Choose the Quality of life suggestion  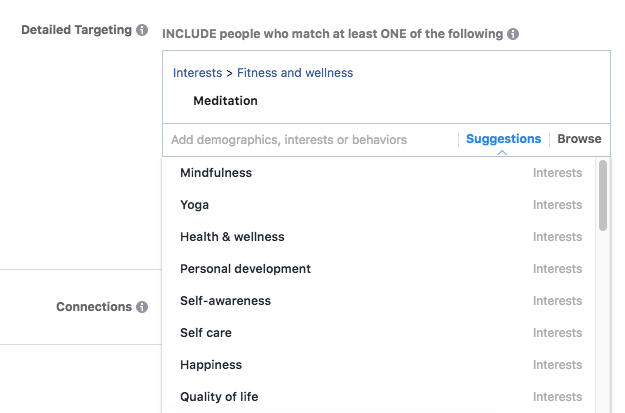tap(219, 397)
